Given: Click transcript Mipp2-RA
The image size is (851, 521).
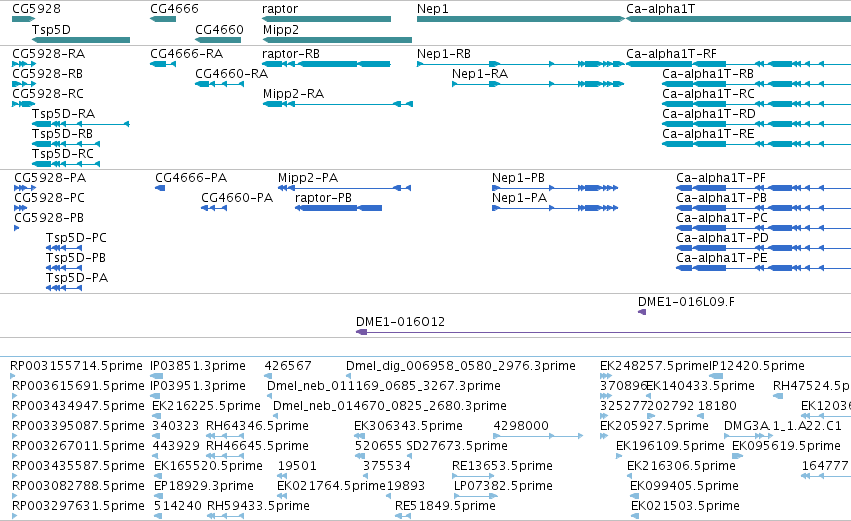Looking at the screenshot, I should click(293, 94).
